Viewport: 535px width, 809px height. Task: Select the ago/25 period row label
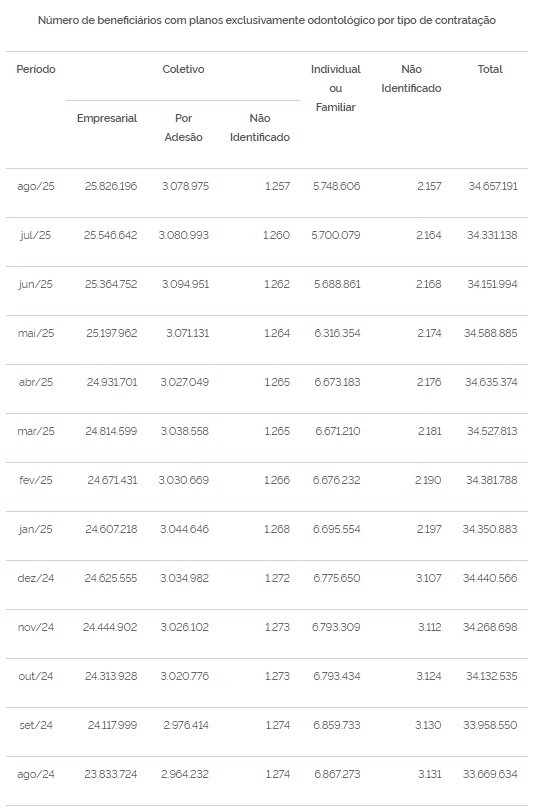[x=36, y=186]
